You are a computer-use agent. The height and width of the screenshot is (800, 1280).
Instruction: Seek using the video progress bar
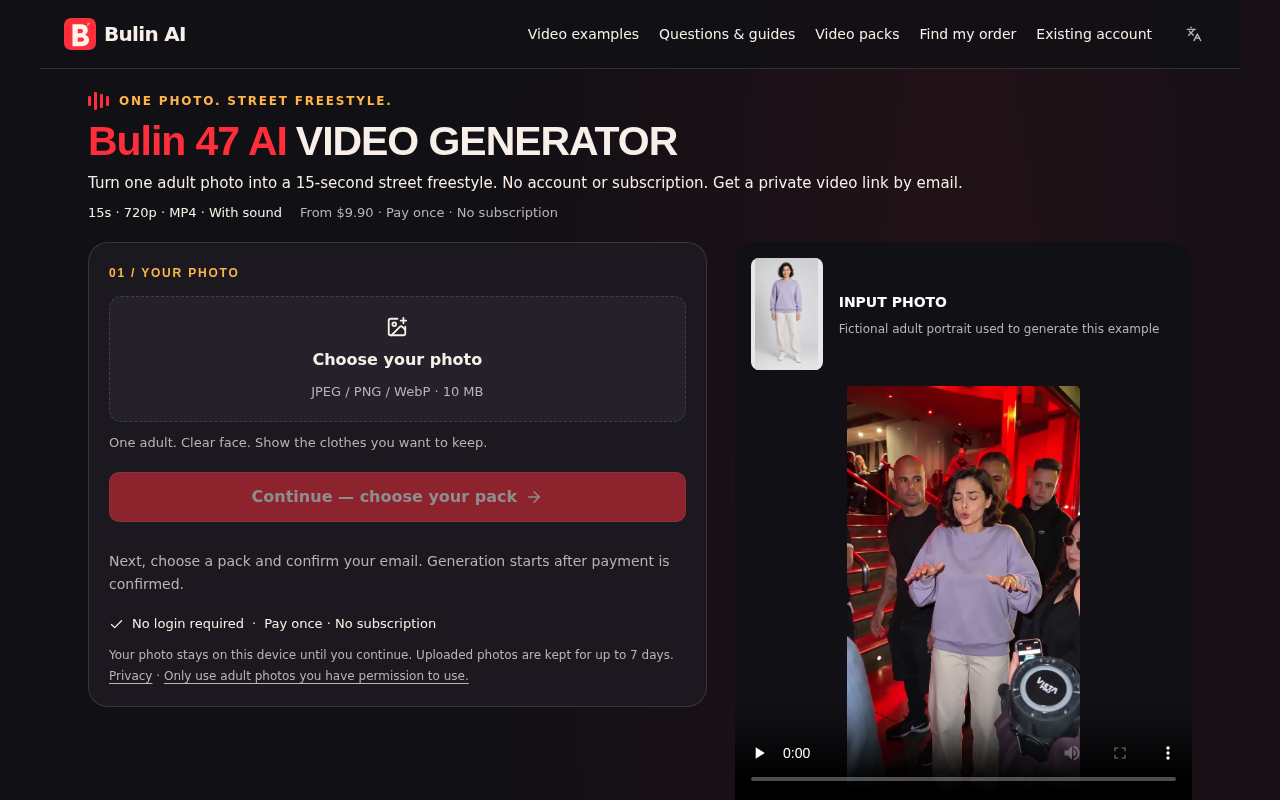(963, 778)
